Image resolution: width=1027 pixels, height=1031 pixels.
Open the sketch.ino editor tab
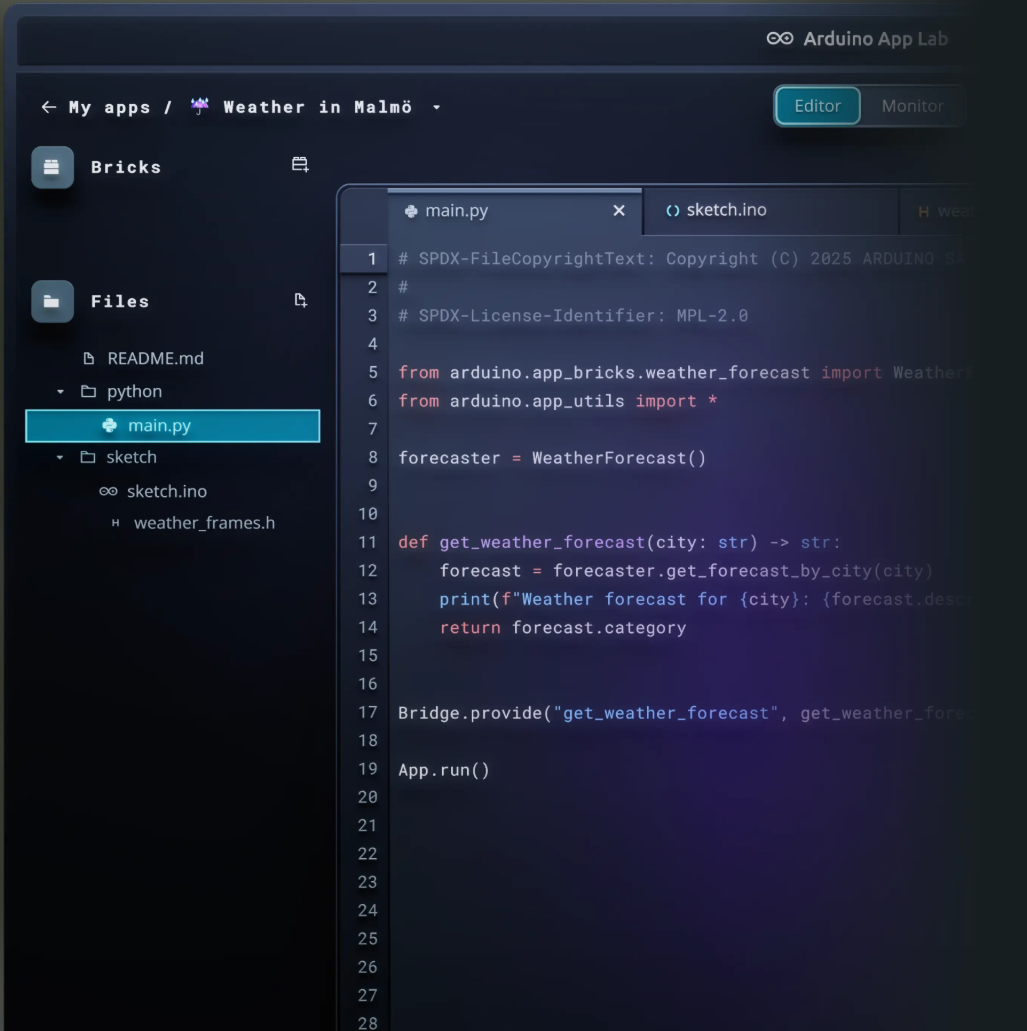tap(725, 210)
